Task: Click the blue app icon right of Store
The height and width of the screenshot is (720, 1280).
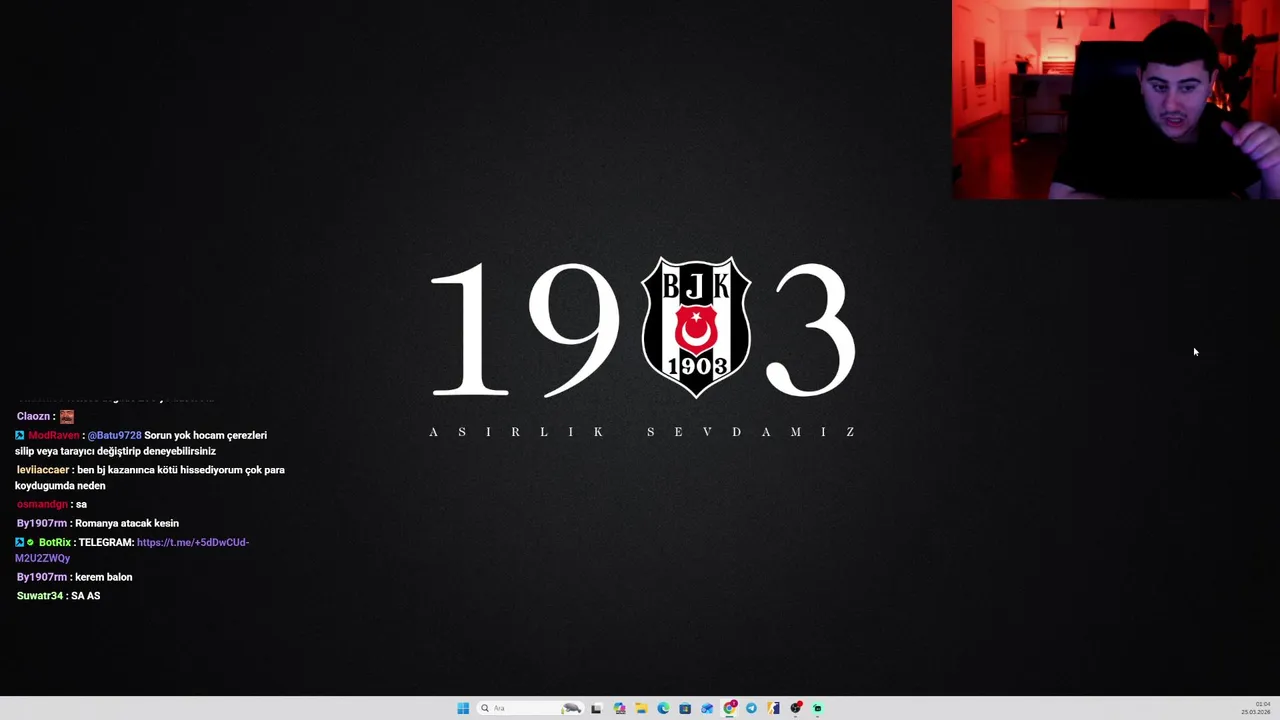Action: pos(707,708)
